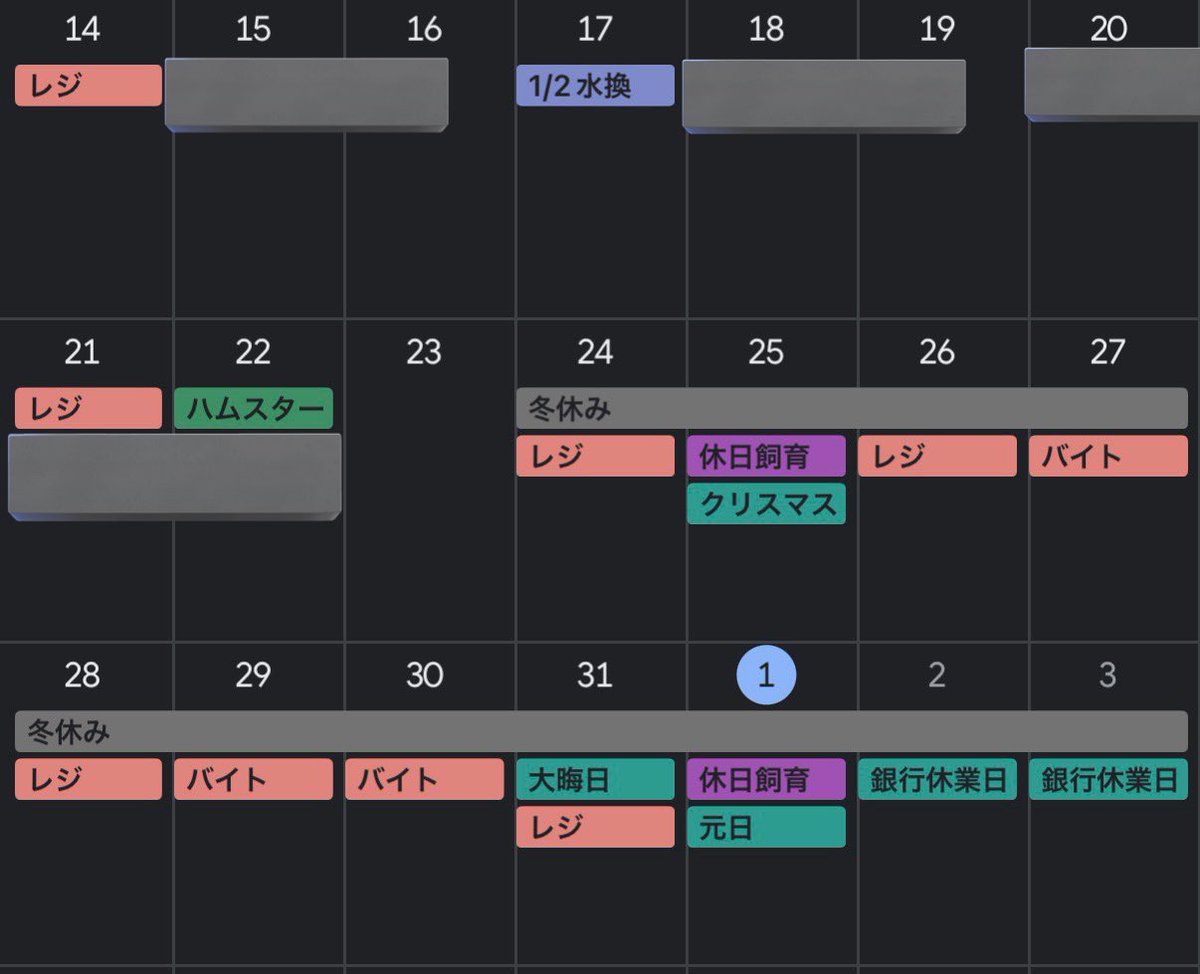Select date 28

click(x=82, y=675)
